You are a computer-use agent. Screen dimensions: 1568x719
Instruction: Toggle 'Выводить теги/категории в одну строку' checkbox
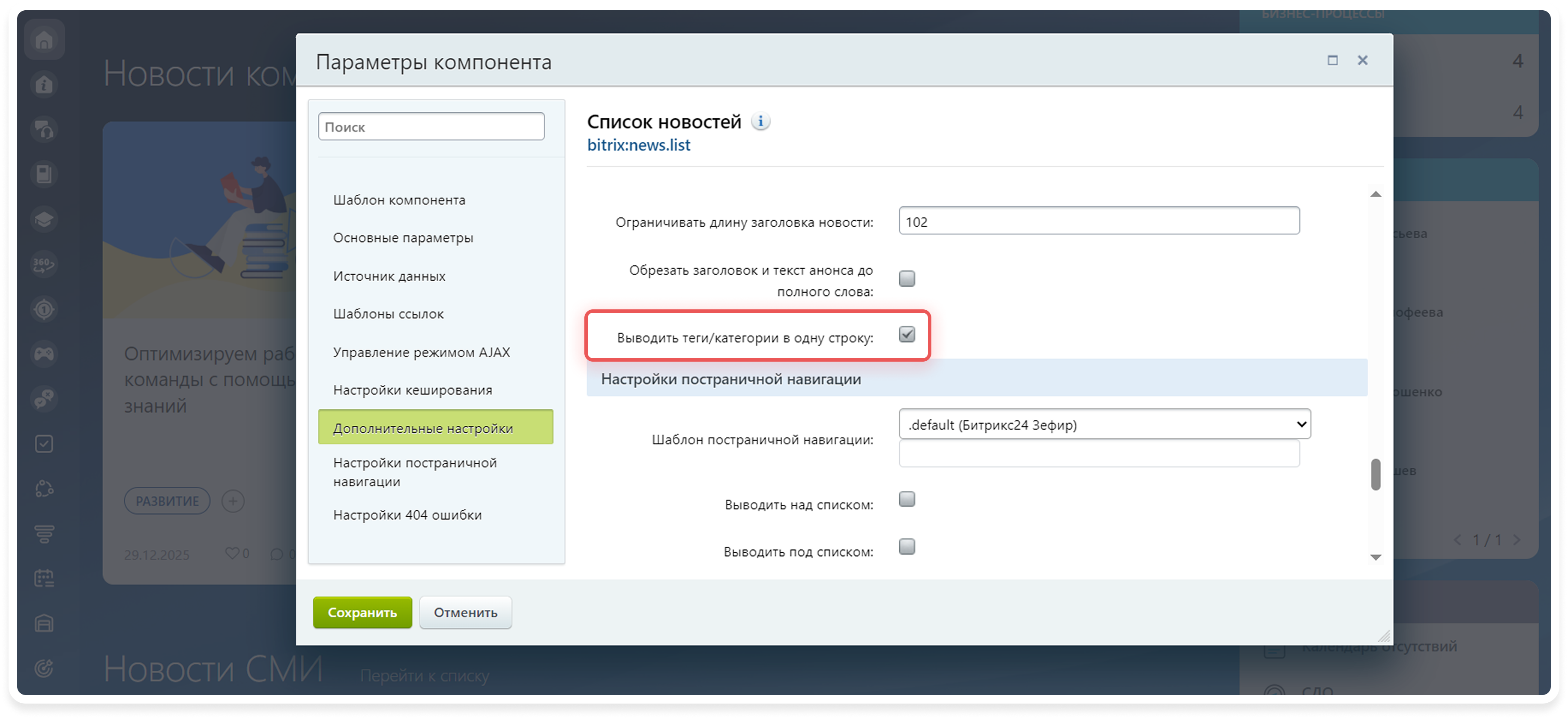907,334
